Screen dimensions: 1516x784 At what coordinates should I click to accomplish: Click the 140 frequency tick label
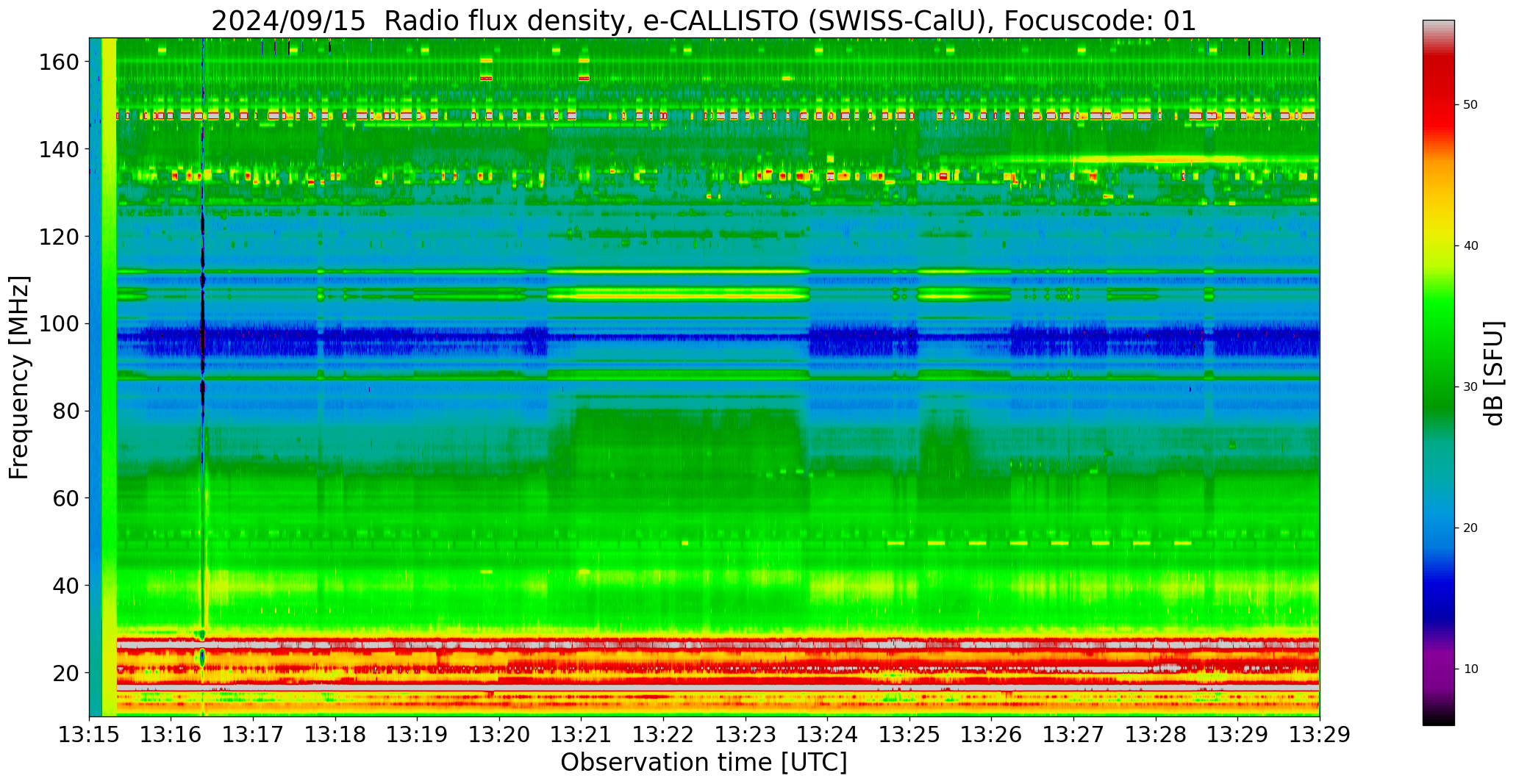coord(59,149)
